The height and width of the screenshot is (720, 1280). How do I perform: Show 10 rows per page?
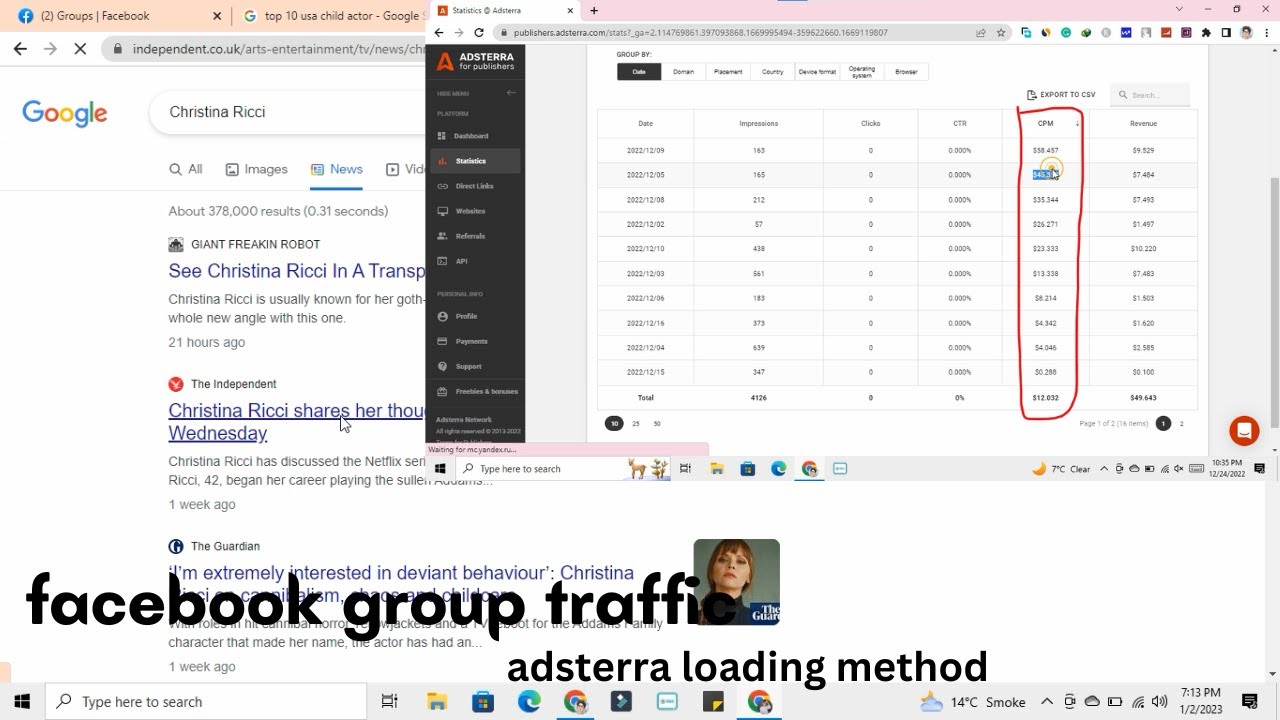pos(614,424)
